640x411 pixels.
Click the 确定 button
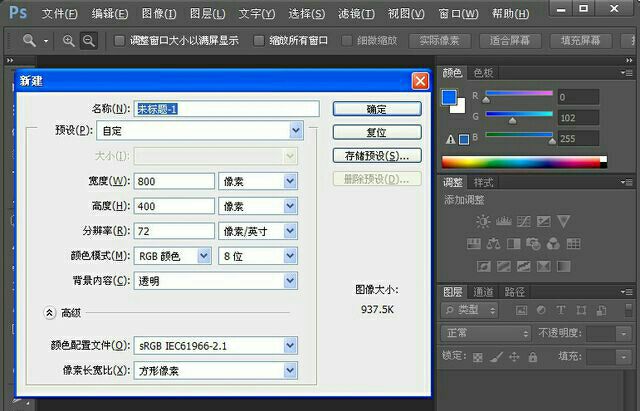point(376,109)
